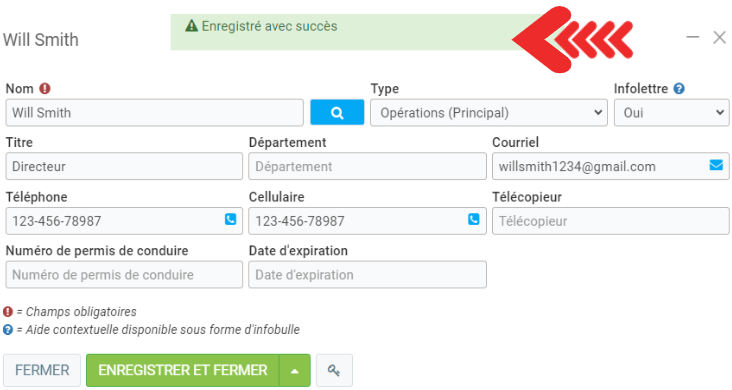This screenshot has height=390, width=732.
Task: Click the Infolettre help question mark icon
Action: click(679, 88)
